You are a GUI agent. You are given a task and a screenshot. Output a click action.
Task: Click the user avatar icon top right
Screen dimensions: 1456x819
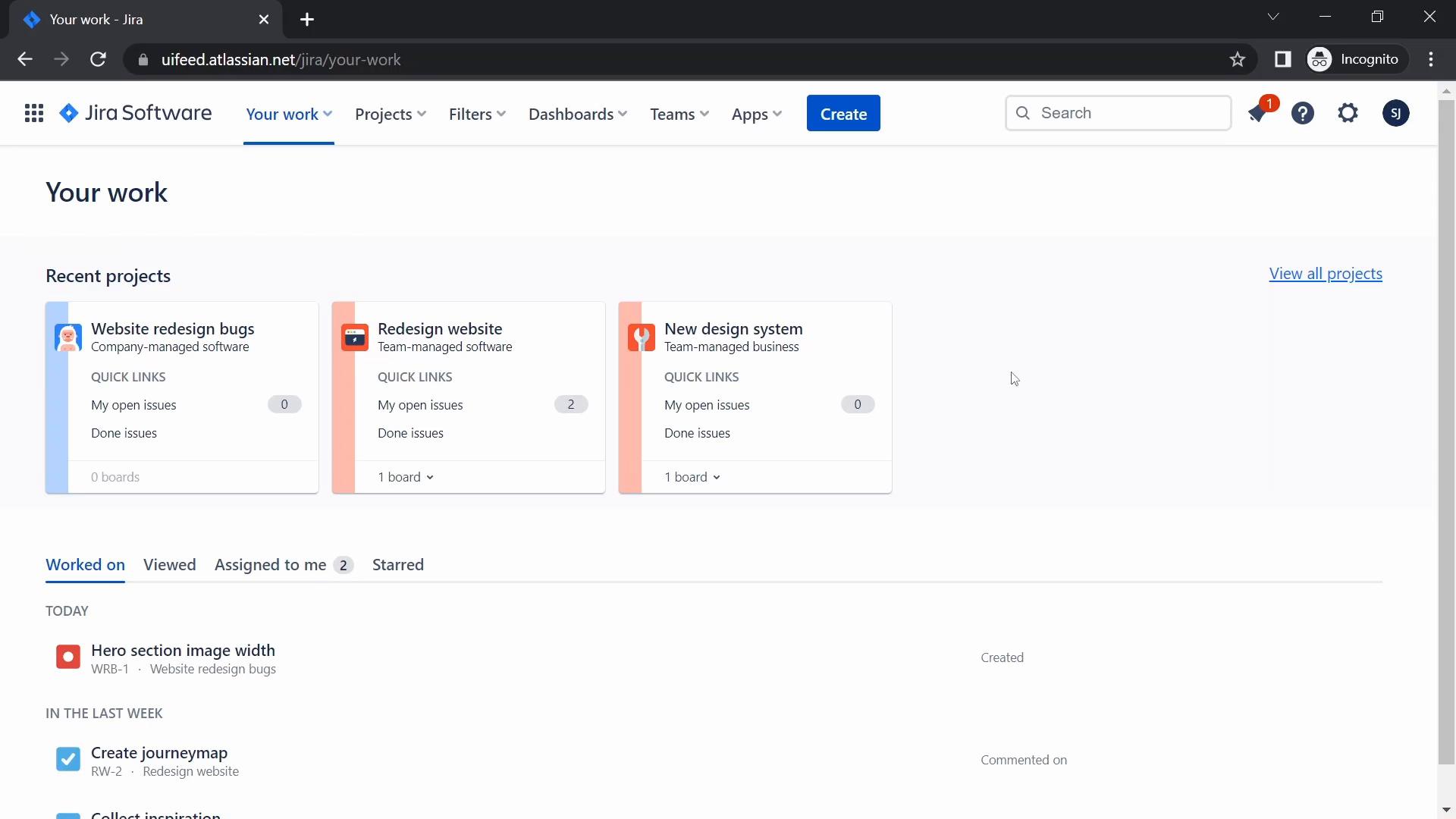[x=1395, y=112]
